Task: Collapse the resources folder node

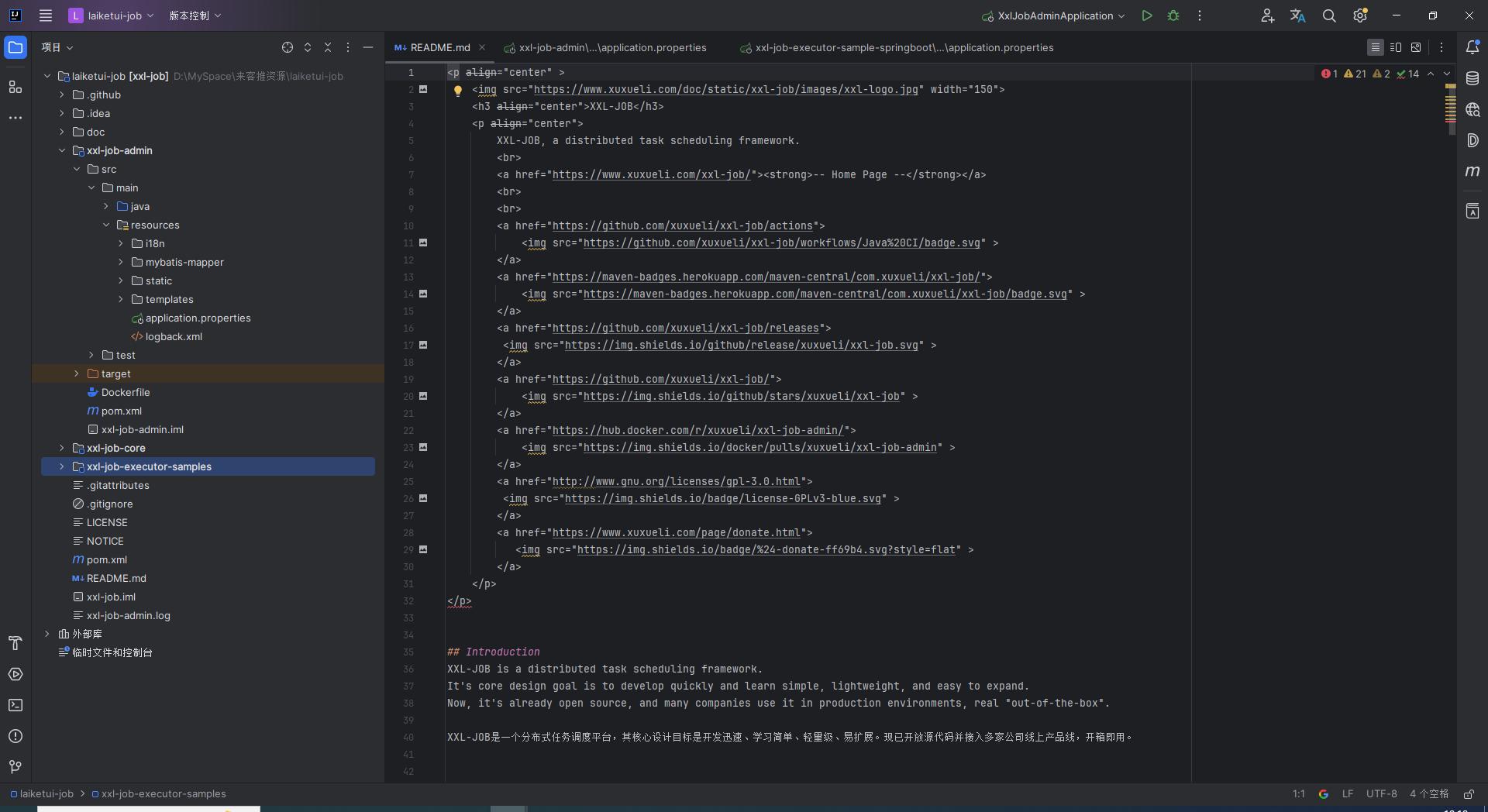Action: 106,225
